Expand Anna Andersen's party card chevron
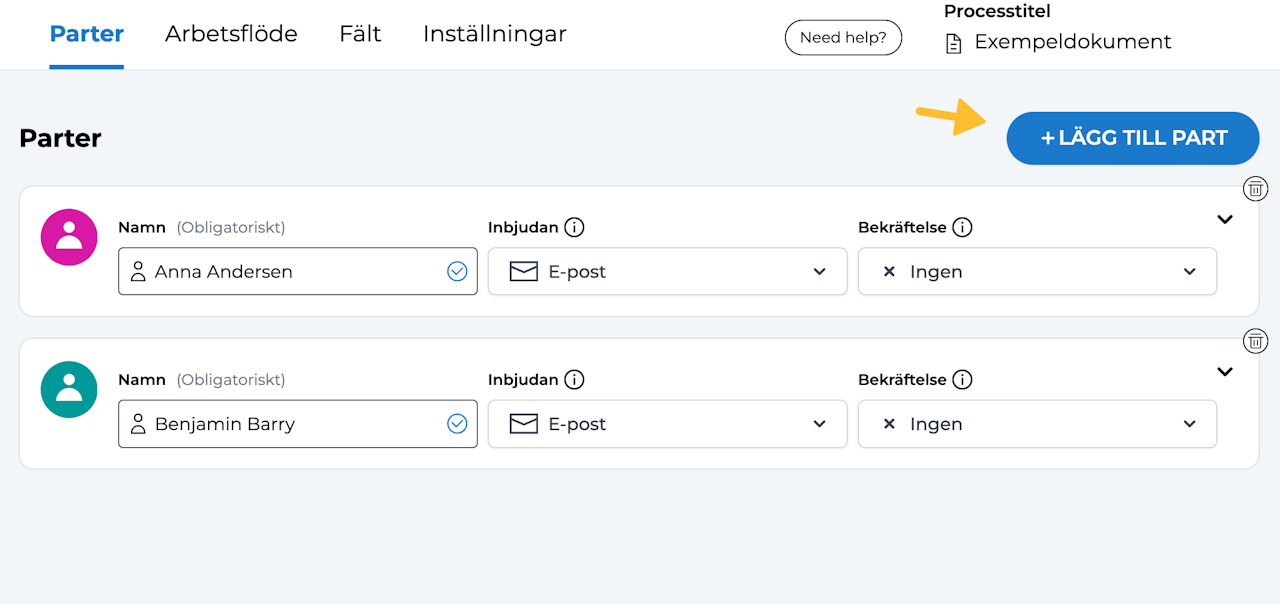The height and width of the screenshot is (604, 1280). (1225, 220)
